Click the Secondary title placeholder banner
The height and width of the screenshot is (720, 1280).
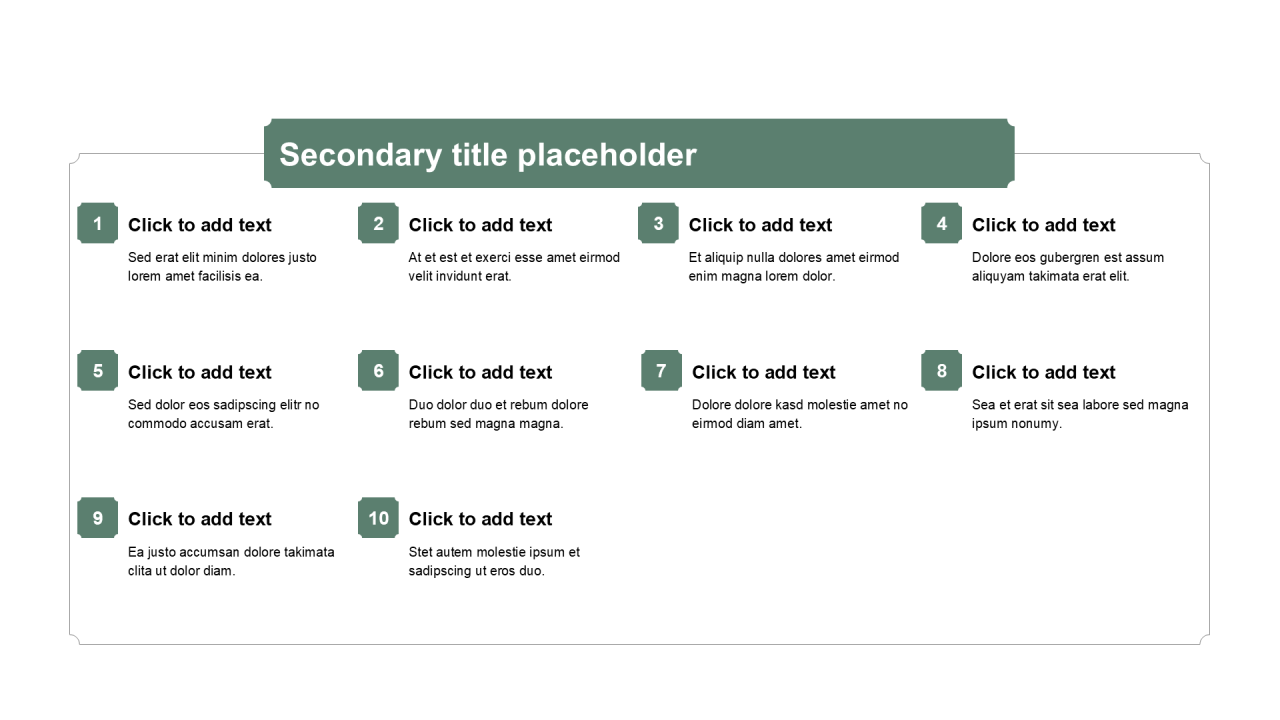tap(639, 154)
